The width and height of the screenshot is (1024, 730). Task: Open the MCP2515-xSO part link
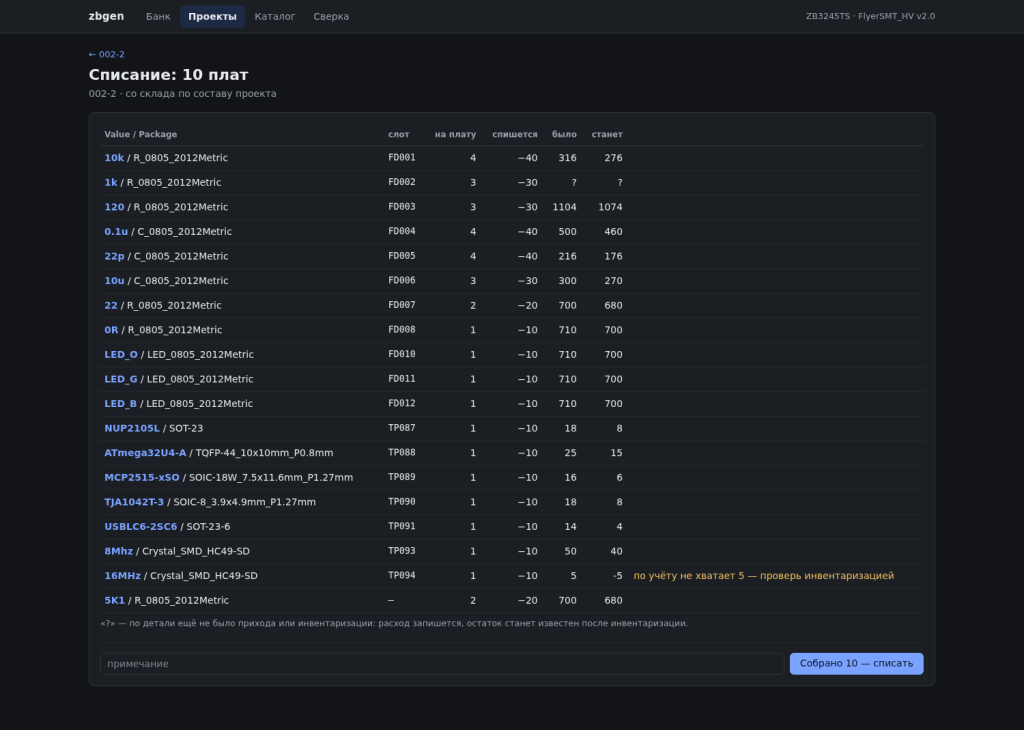(x=142, y=478)
